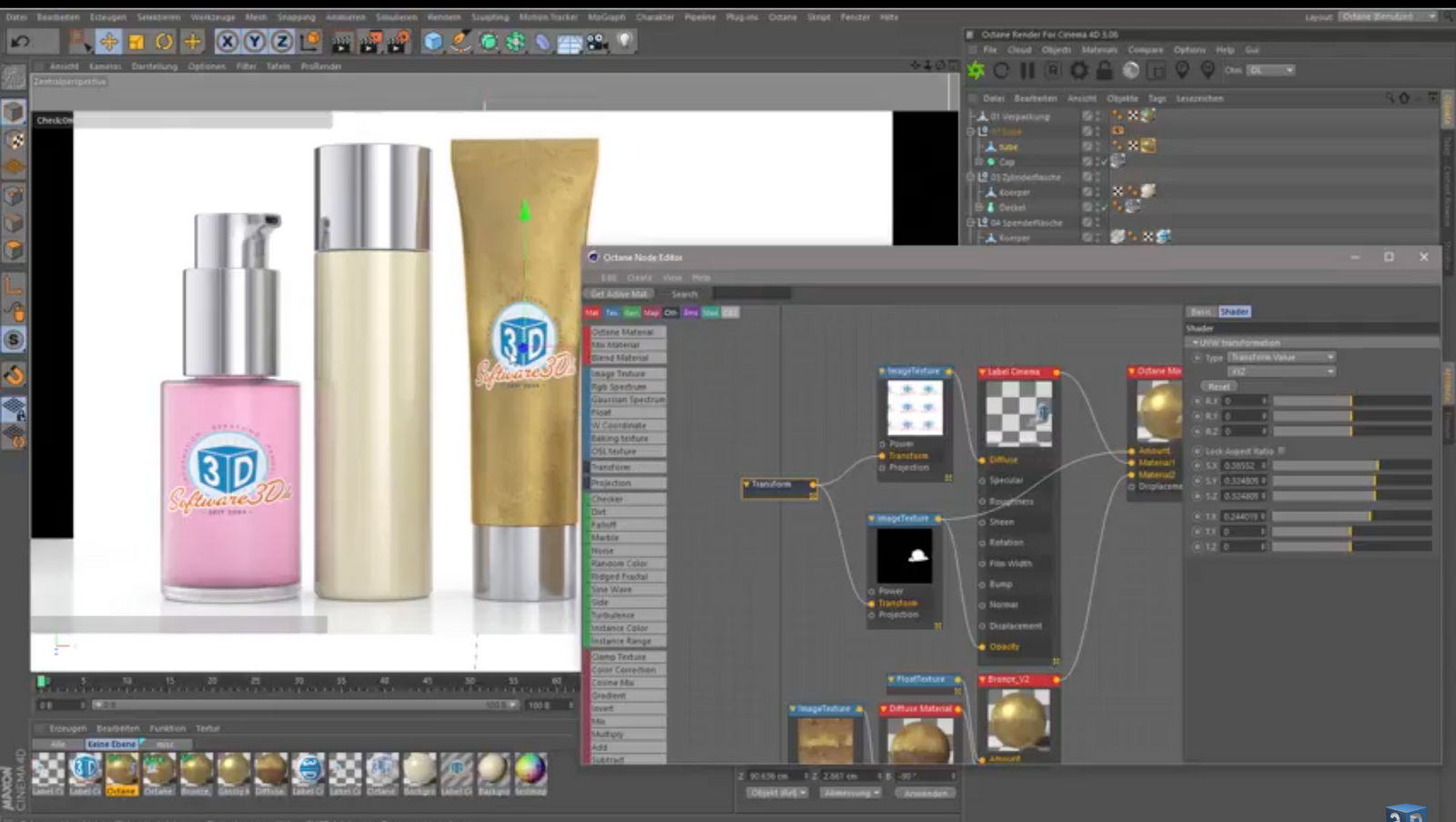Click Octane clay mode sphere icon

[1130, 71]
